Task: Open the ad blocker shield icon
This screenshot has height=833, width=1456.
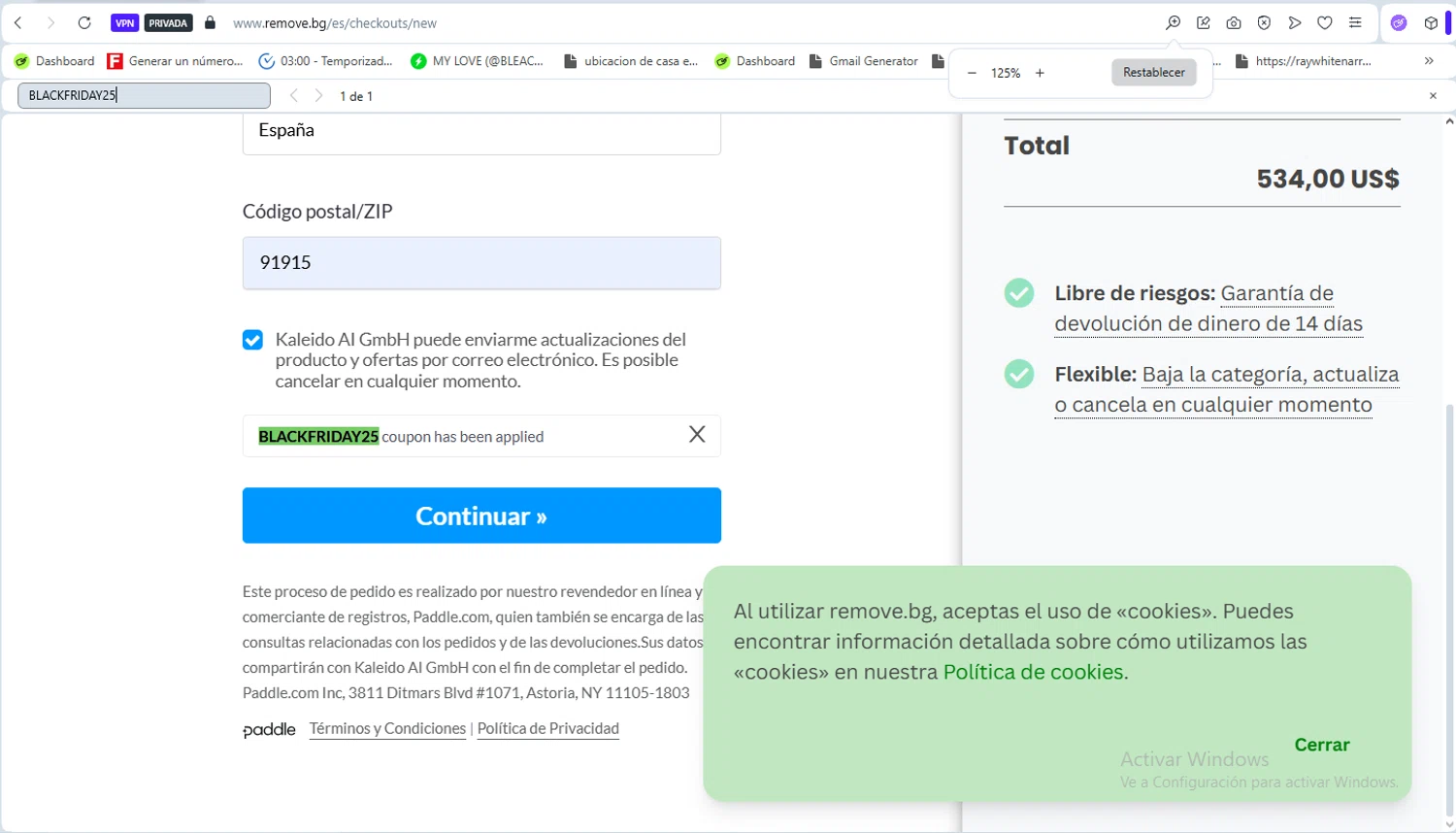Action: tap(1264, 23)
